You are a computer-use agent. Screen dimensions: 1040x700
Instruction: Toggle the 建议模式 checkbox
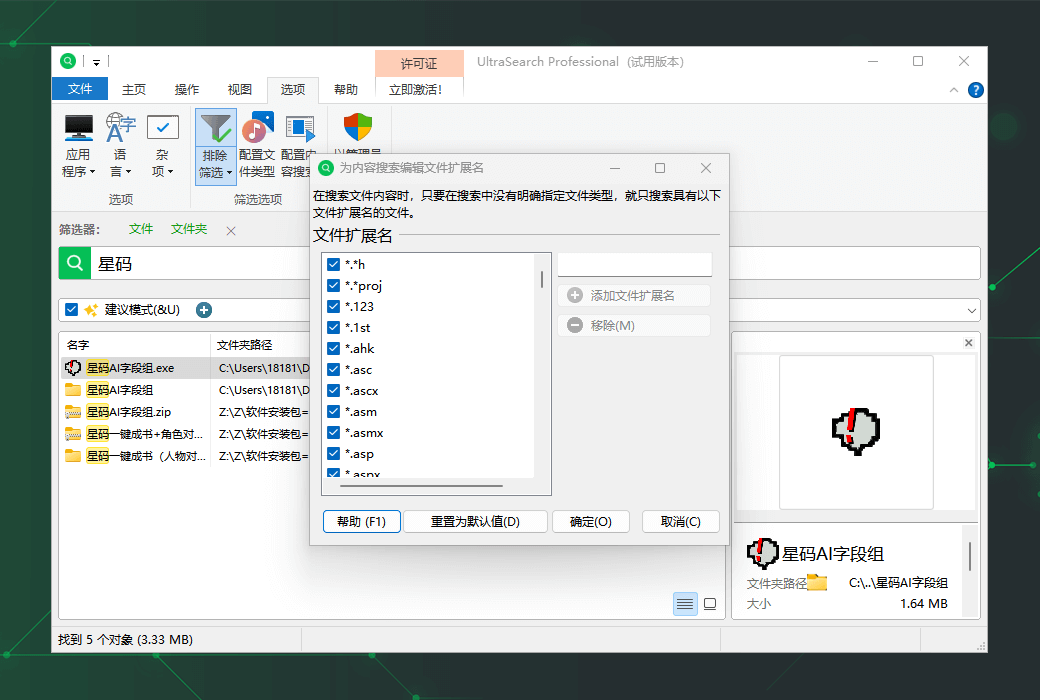(72, 310)
